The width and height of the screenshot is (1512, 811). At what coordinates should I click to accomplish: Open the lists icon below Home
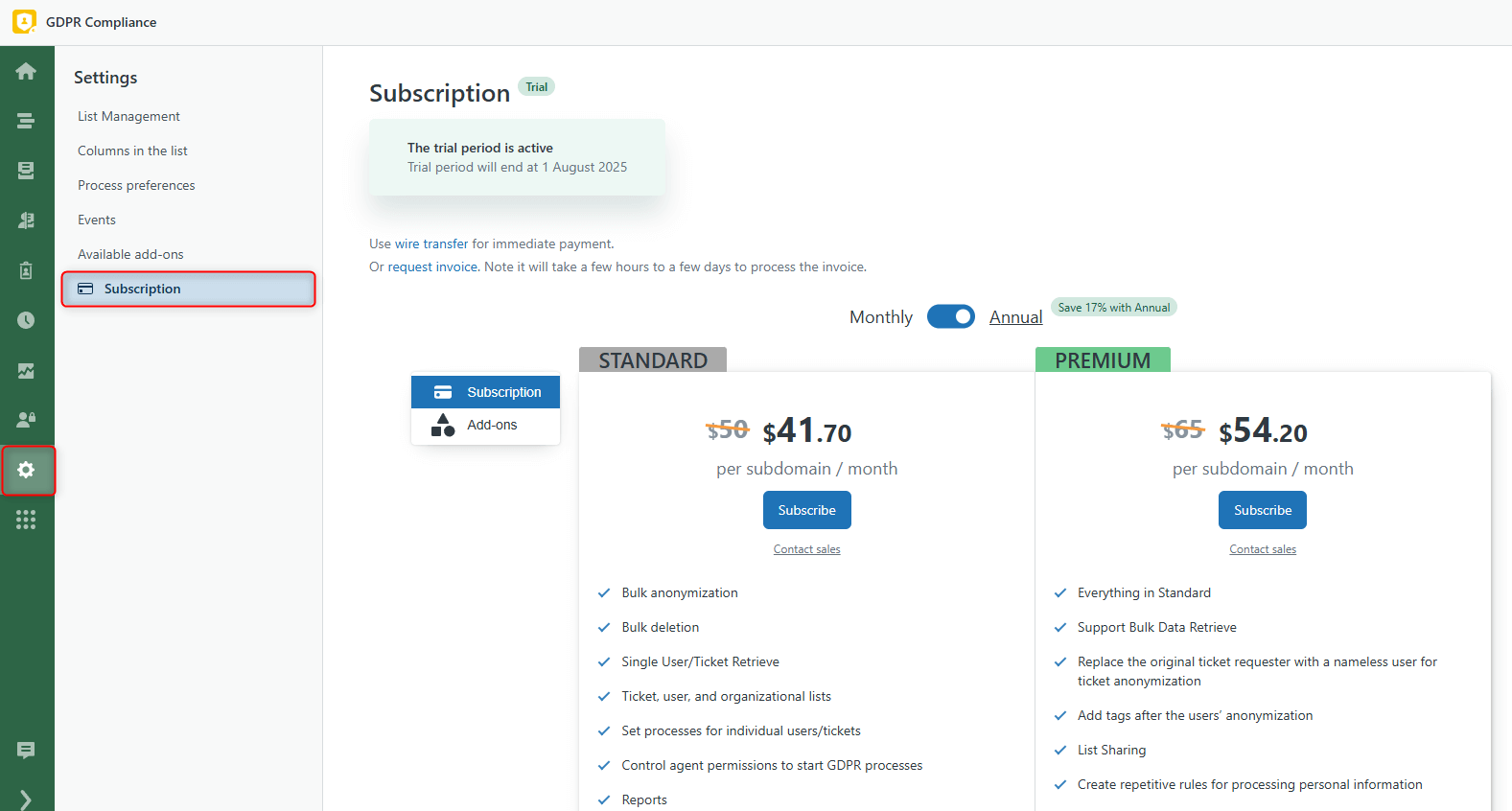(x=26, y=121)
